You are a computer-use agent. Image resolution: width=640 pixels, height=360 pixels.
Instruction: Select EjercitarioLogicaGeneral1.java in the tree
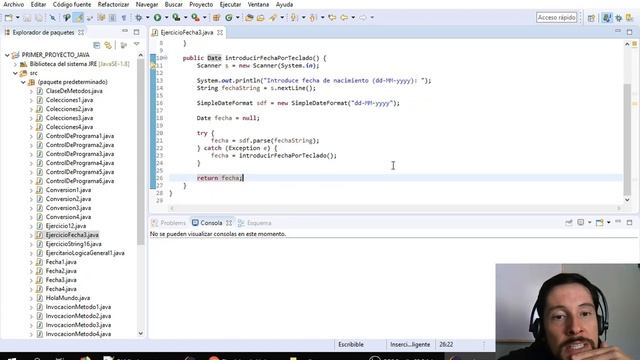click(x=85, y=253)
